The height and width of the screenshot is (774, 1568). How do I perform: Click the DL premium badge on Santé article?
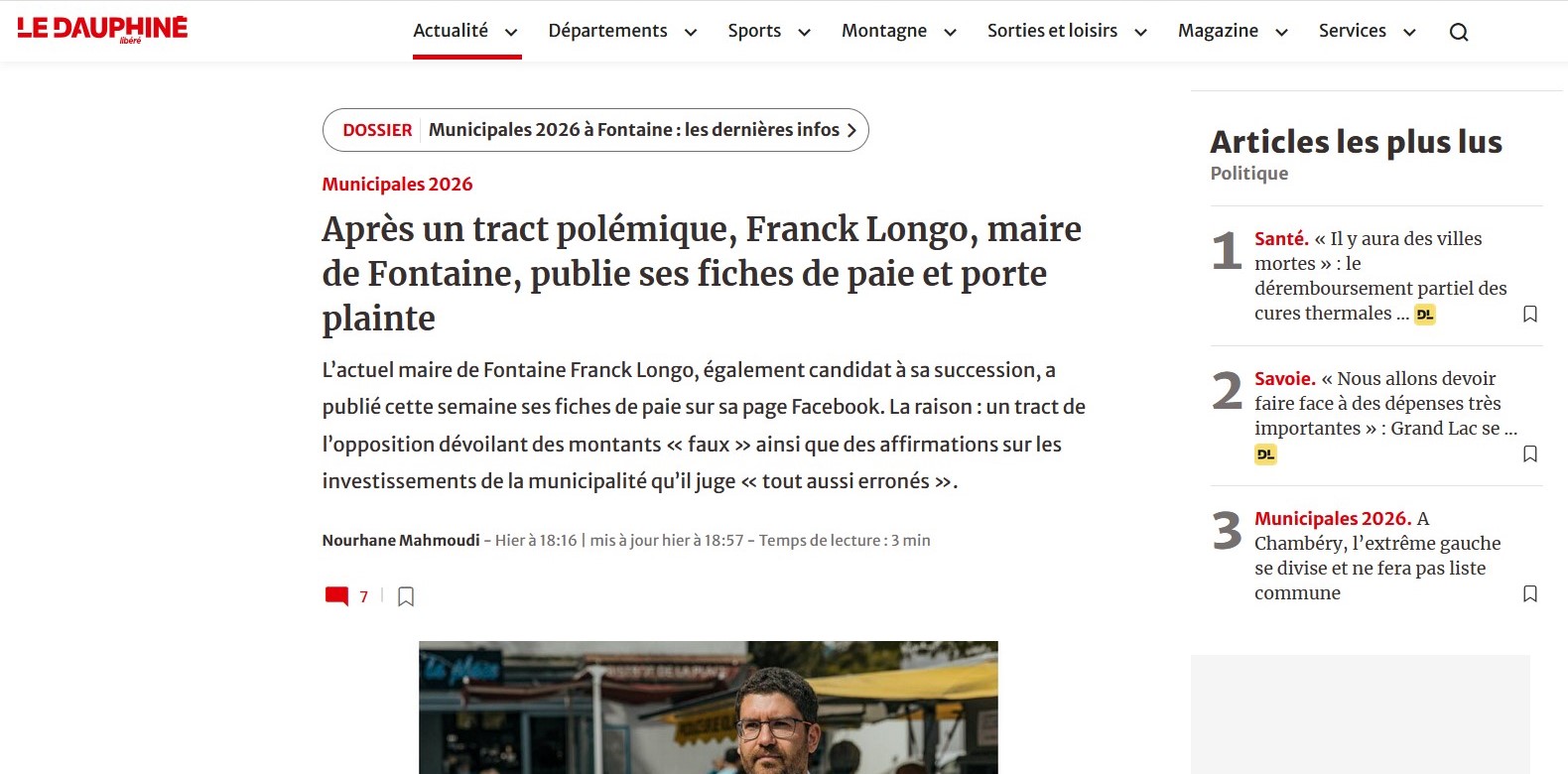(x=1424, y=315)
